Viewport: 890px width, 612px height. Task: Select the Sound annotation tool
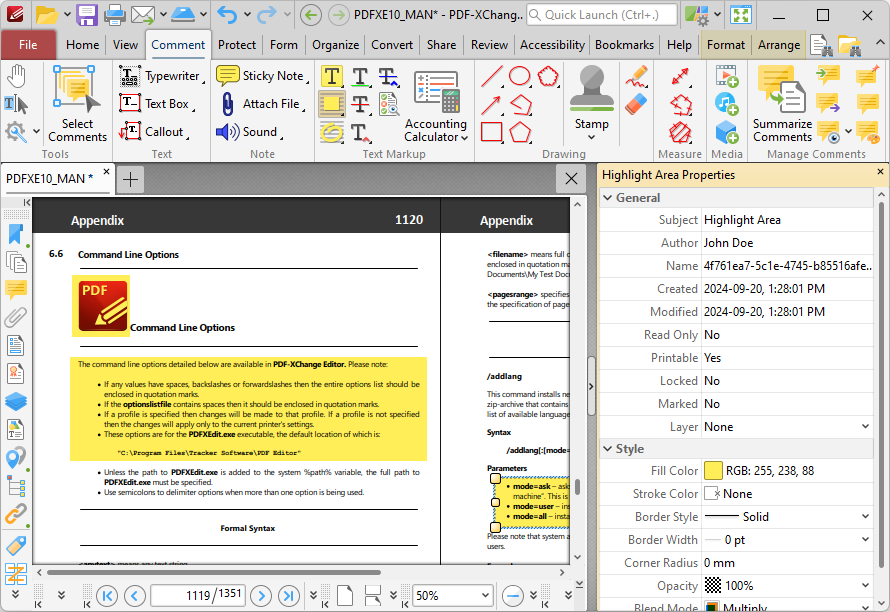(x=248, y=132)
